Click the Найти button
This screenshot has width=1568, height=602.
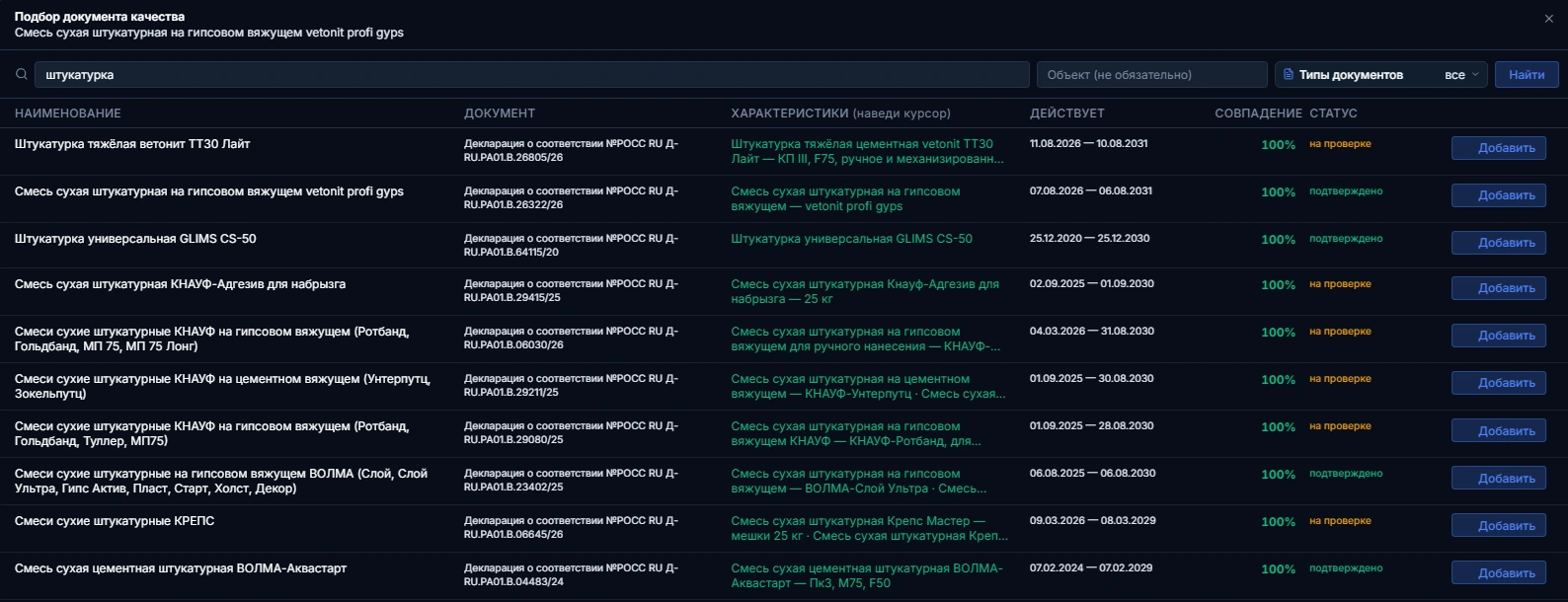tap(1527, 75)
